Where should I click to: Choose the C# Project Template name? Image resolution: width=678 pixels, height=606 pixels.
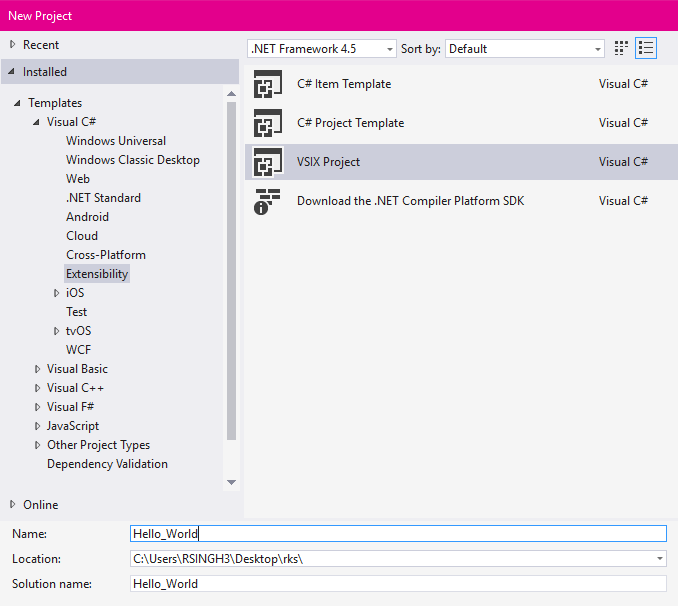[351, 123]
